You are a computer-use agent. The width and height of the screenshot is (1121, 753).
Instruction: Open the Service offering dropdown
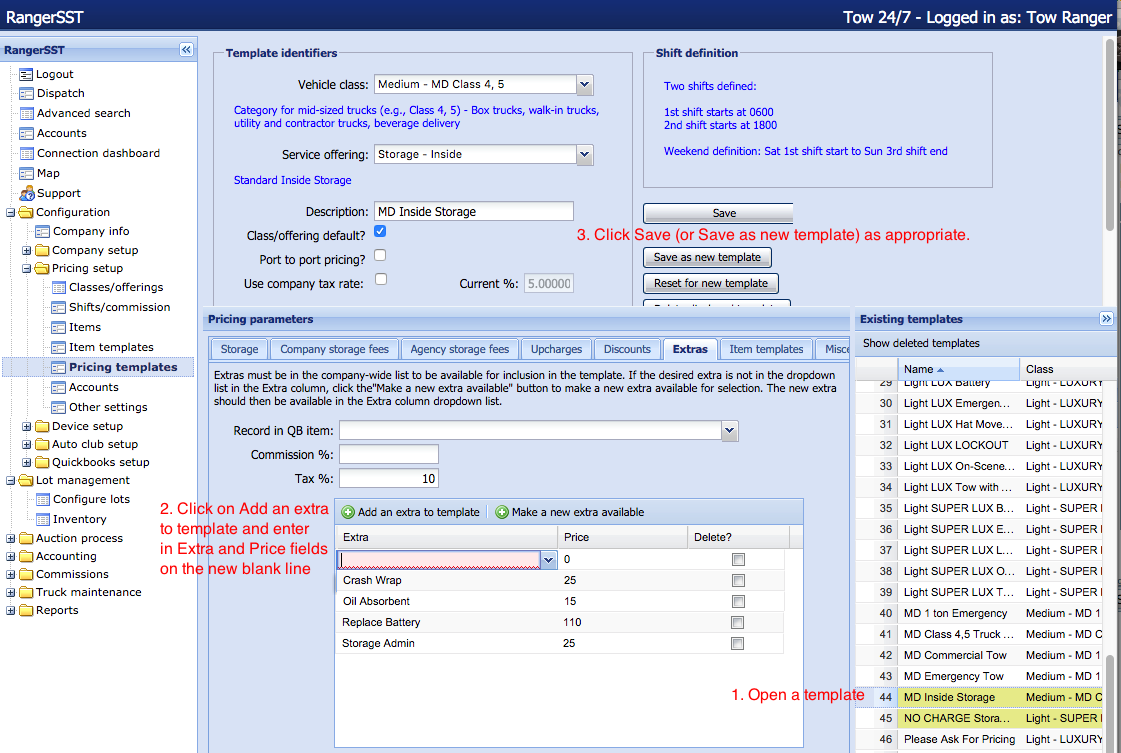click(585, 155)
